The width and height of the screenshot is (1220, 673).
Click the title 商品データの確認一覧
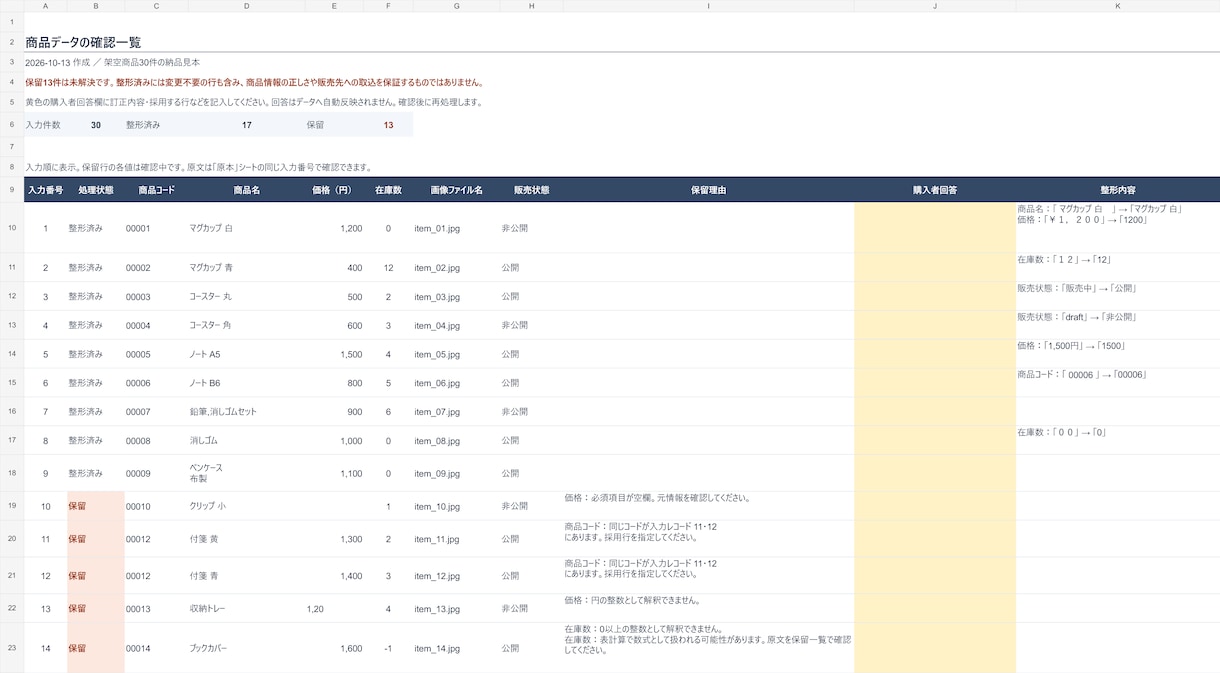(83, 43)
